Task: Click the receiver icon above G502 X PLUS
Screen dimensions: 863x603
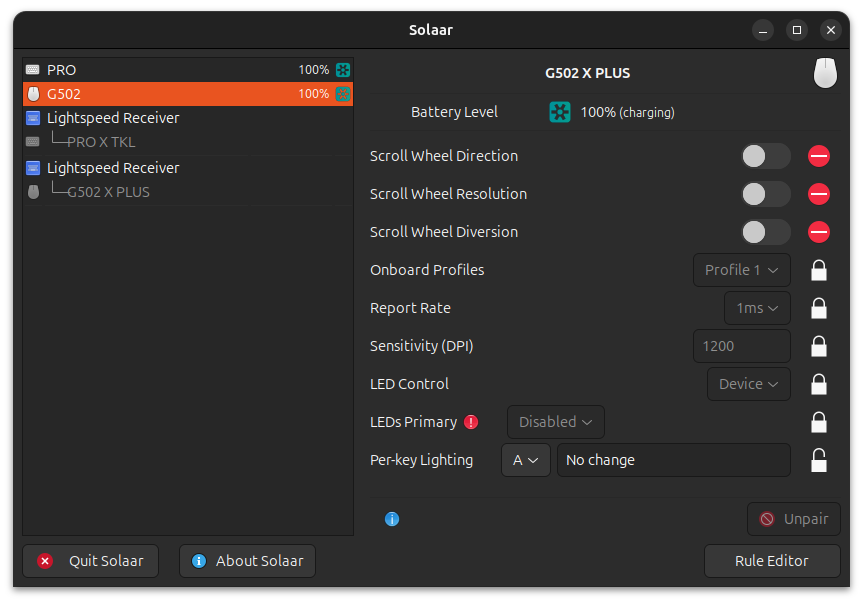Action: pos(33,168)
